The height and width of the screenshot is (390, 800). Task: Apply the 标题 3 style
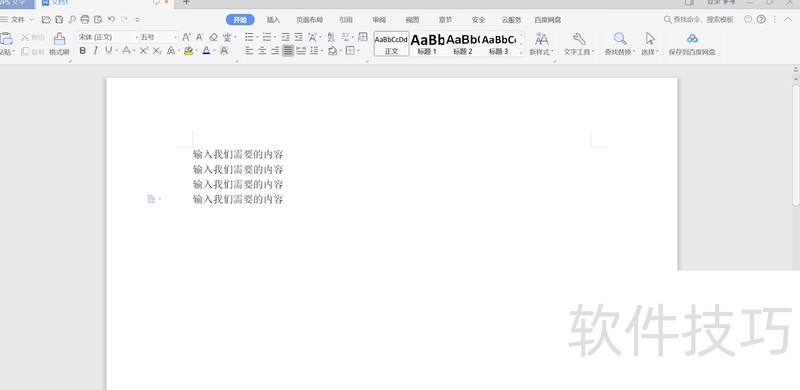[498, 44]
